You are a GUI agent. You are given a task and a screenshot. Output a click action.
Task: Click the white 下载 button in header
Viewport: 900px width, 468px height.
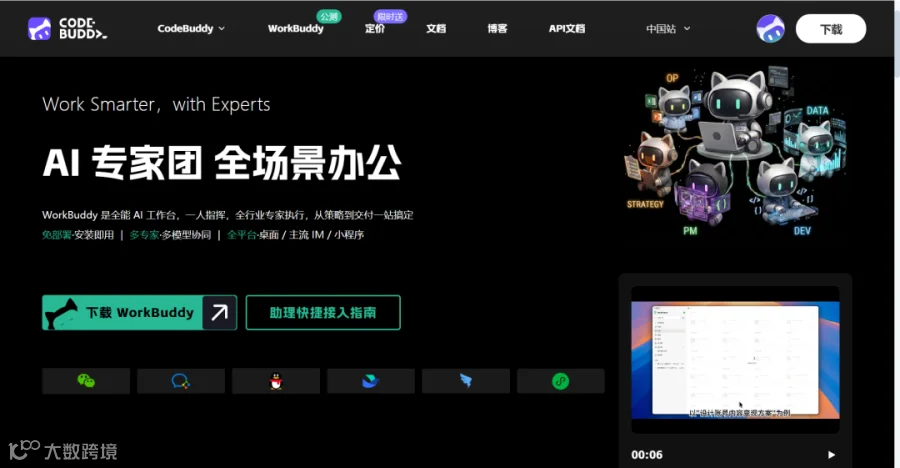click(831, 29)
